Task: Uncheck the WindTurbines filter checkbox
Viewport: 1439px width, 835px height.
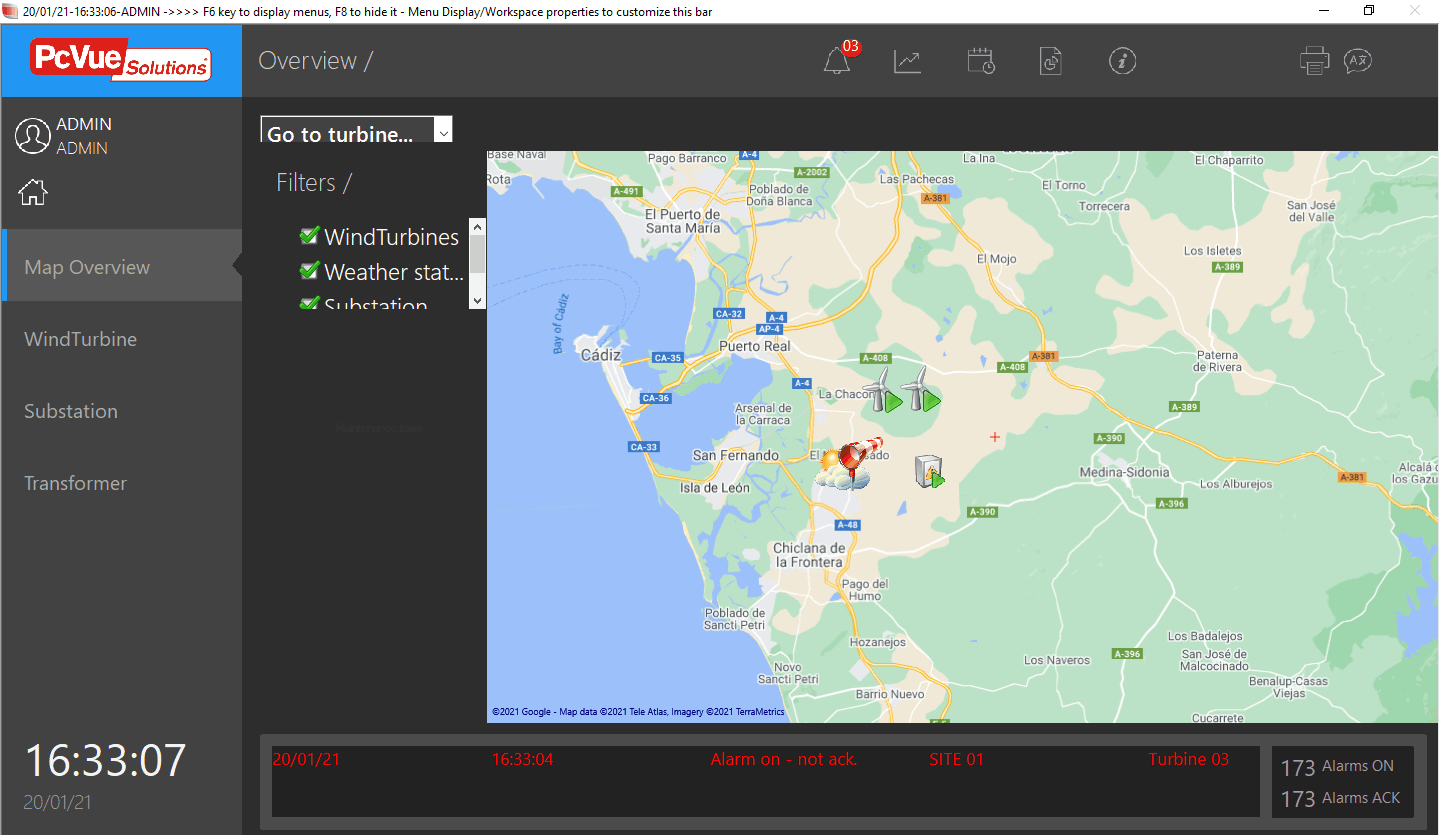Action: pyautogui.click(x=309, y=236)
